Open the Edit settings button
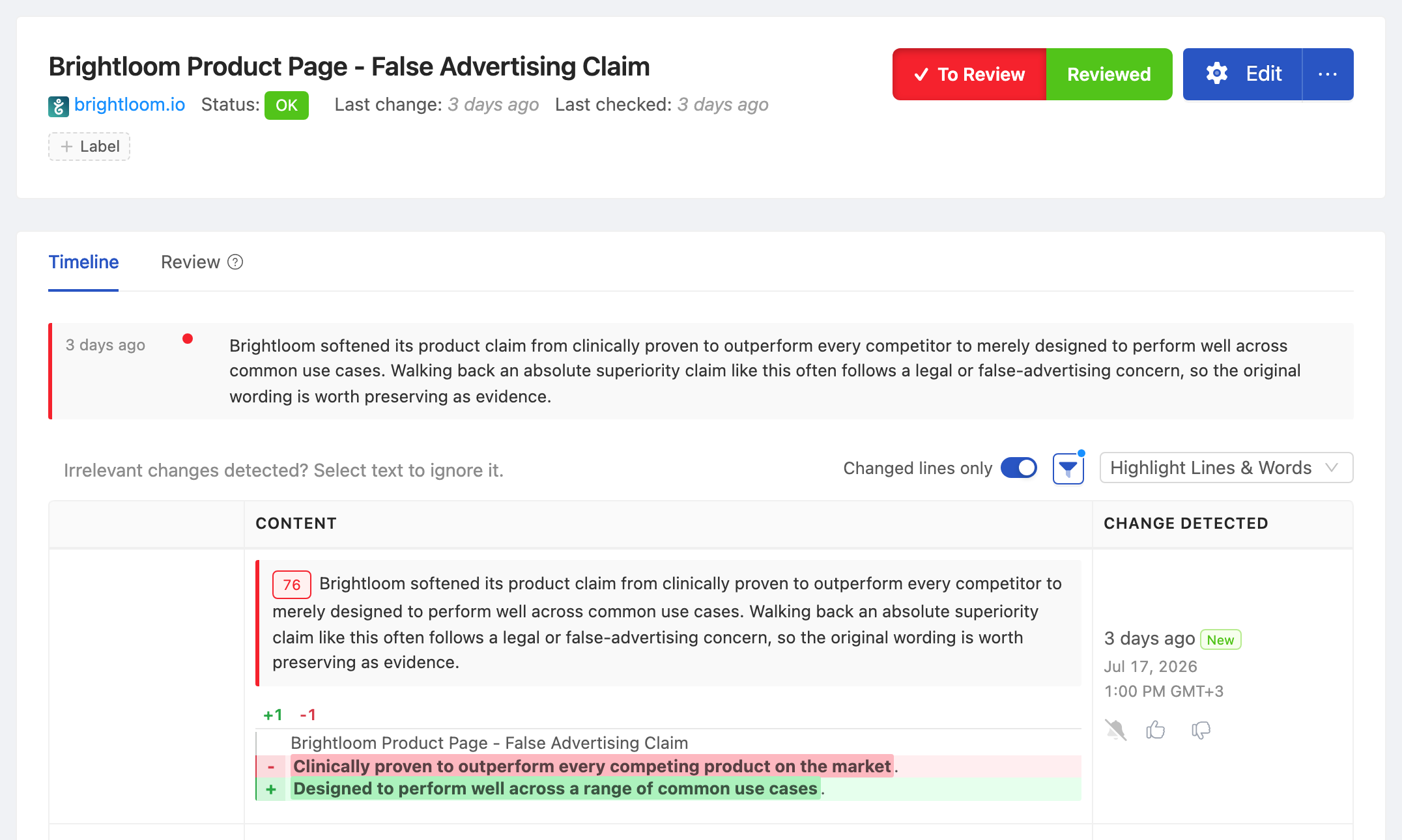The image size is (1402, 840). coord(1243,74)
